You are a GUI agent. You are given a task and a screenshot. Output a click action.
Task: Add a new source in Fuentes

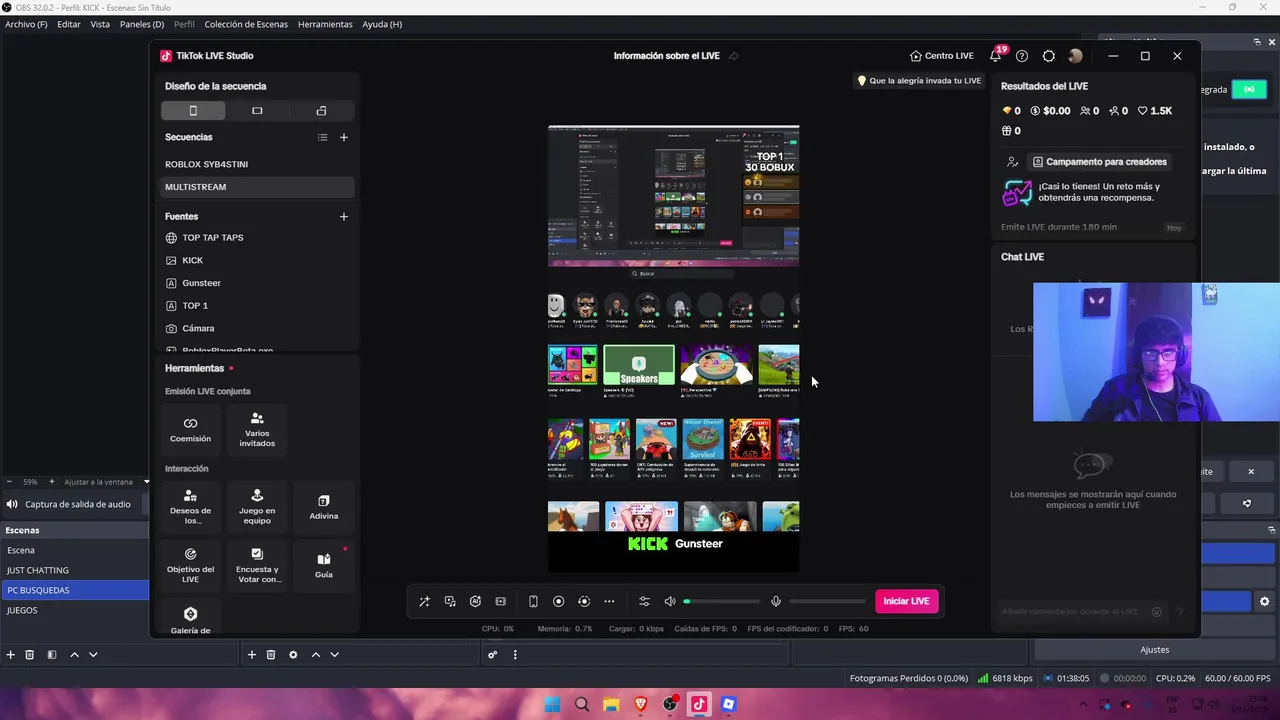tap(344, 216)
